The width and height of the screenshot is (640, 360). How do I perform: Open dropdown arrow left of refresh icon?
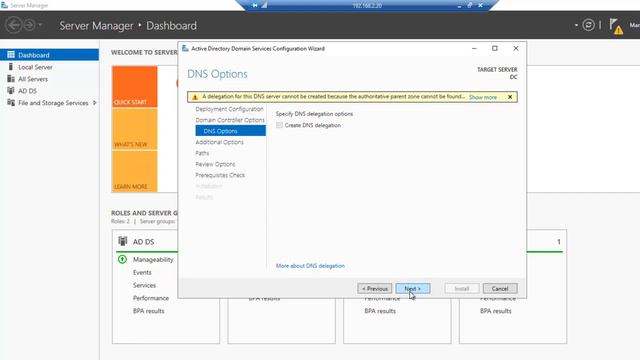(x=576, y=25)
